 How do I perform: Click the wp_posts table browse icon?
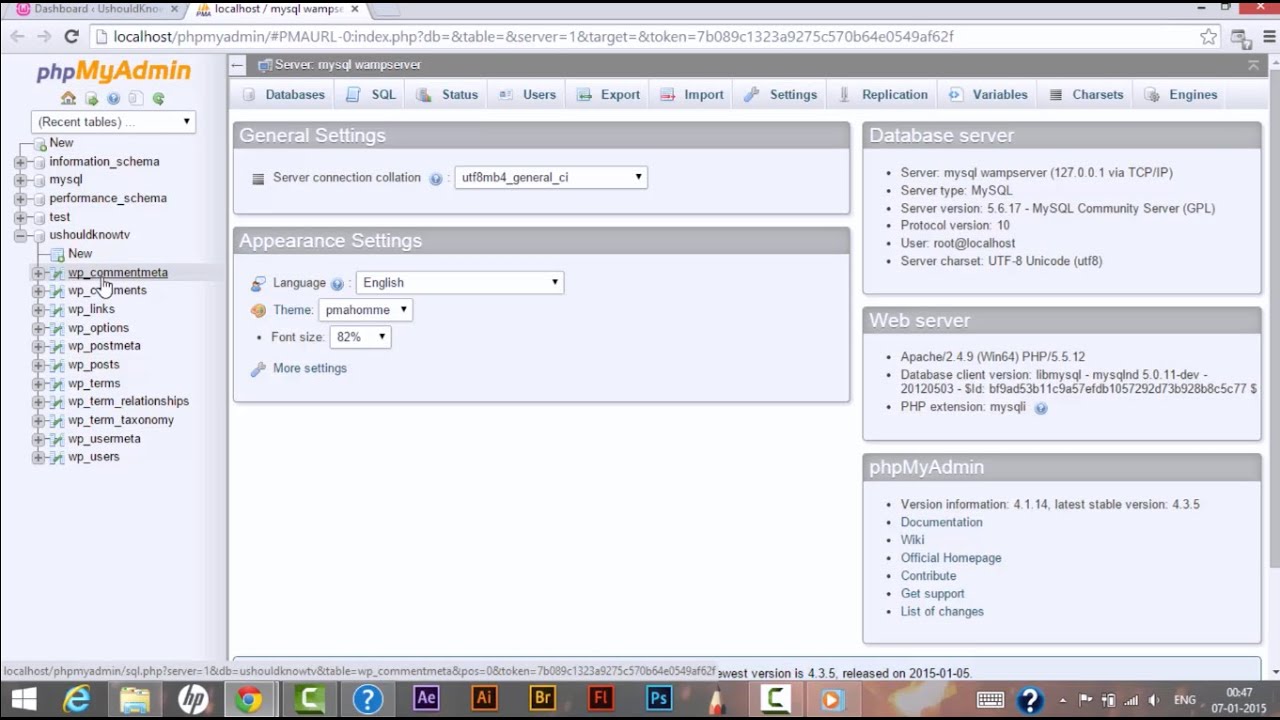click(x=57, y=365)
